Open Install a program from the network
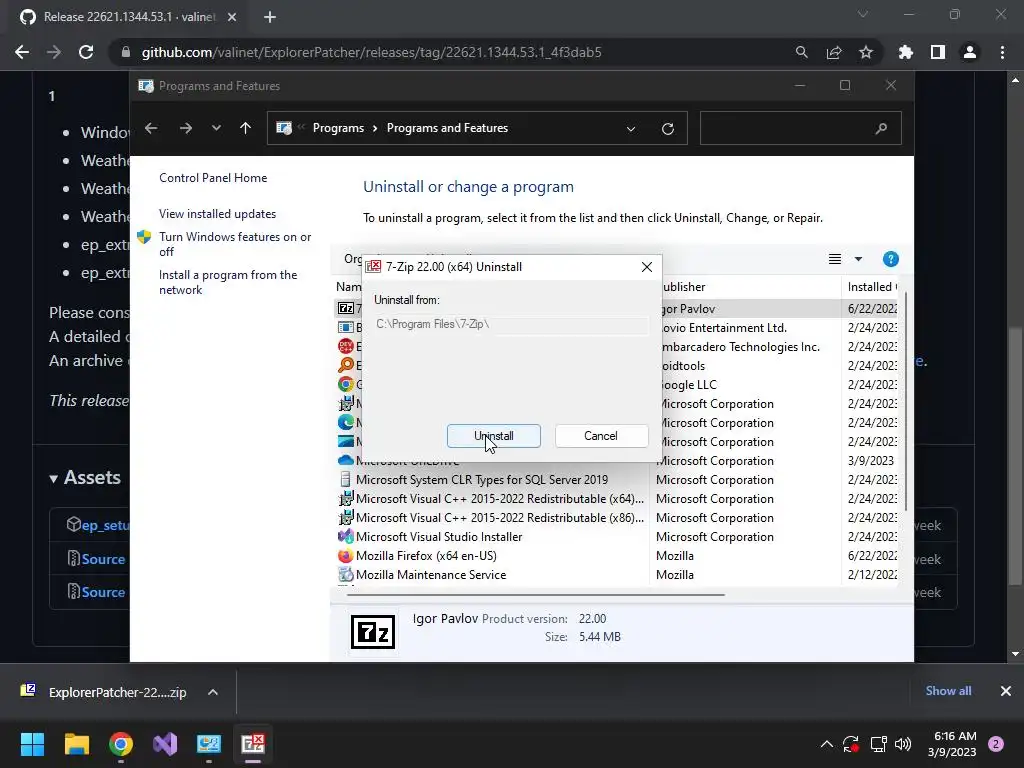 228,282
